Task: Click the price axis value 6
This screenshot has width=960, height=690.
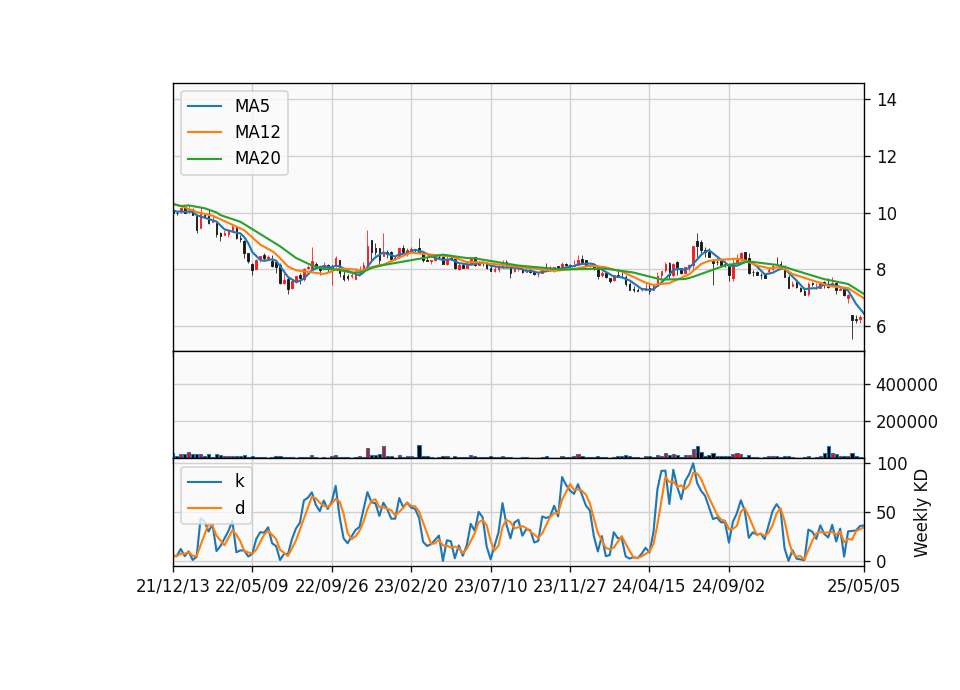Action: [x=882, y=327]
